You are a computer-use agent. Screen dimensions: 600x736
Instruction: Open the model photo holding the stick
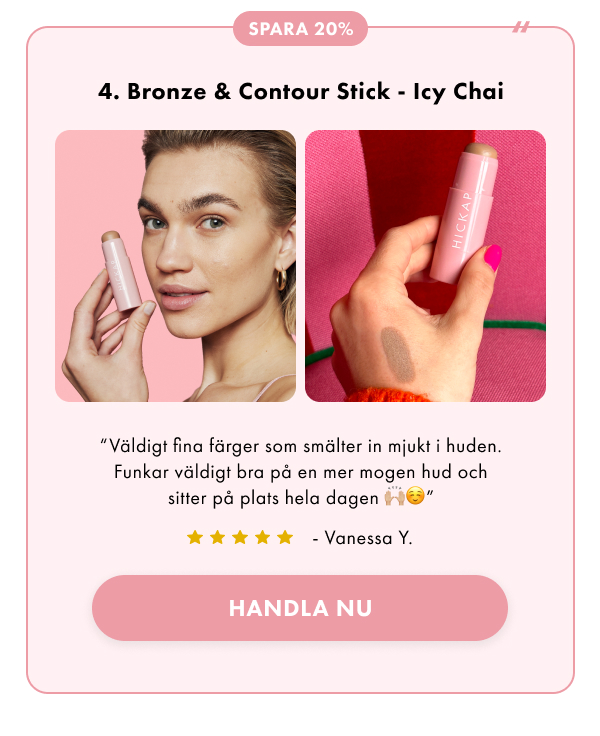(176, 266)
